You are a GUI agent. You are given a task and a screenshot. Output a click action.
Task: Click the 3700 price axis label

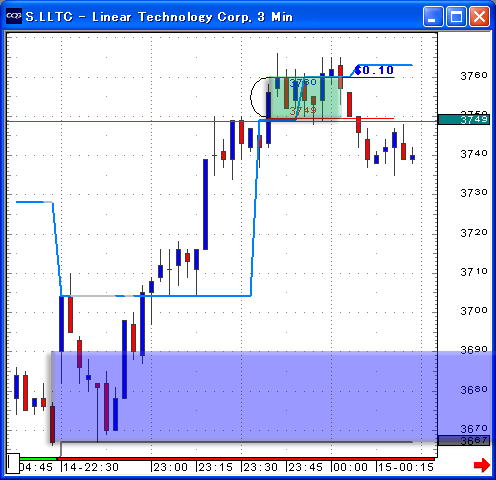474,311
